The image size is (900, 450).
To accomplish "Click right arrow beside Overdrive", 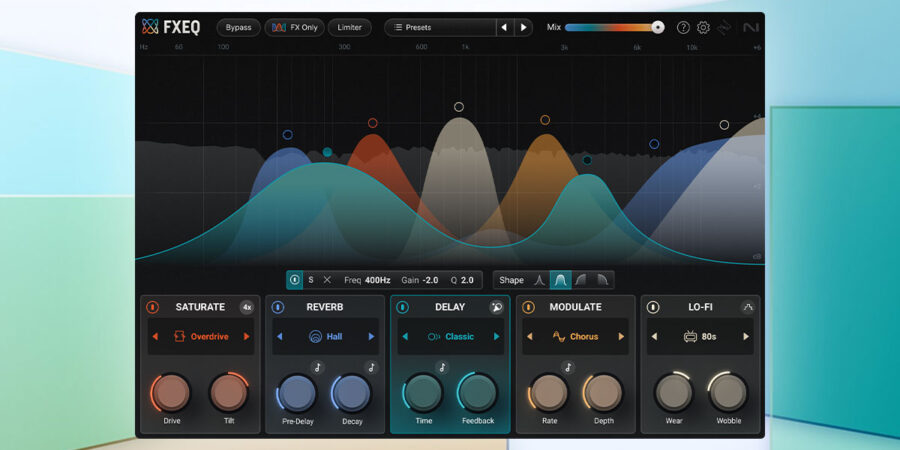I will click(246, 336).
